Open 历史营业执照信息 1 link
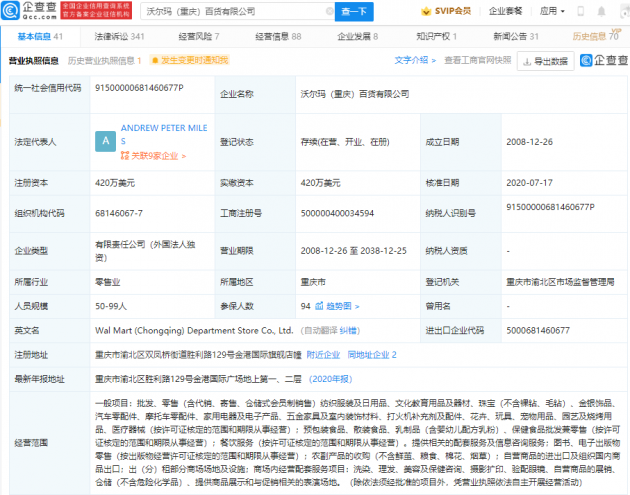The width and height of the screenshot is (630, 495). coord(104,61)
